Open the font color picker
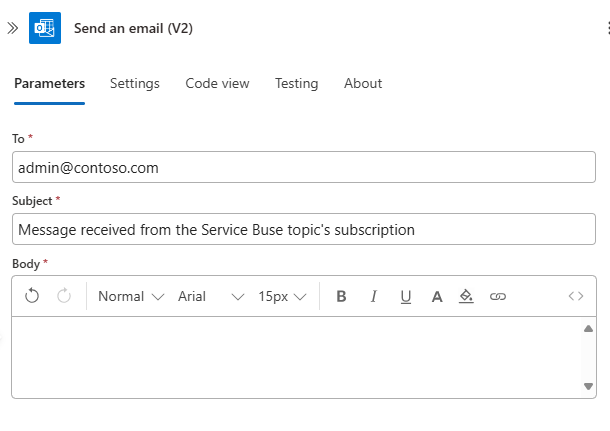 point(436,296)
